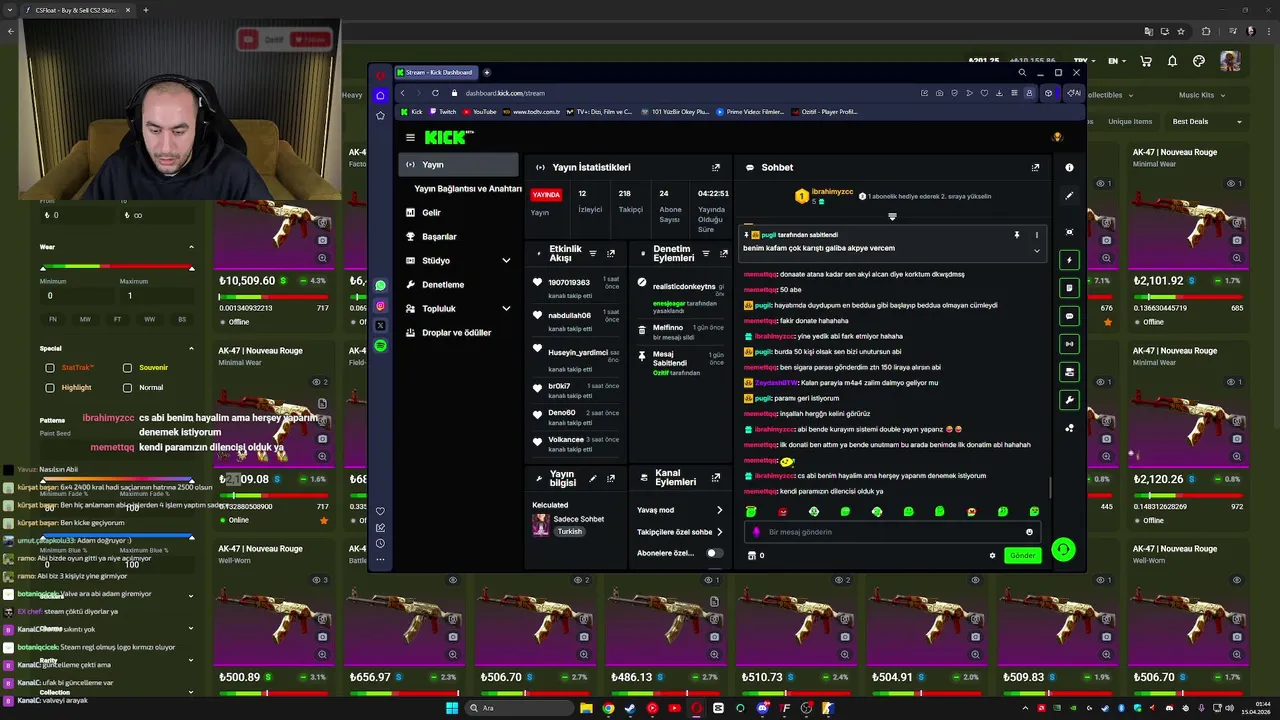Click the green headset support button
Viewport: 1280px width, 720px height.
coord(1063,549)
